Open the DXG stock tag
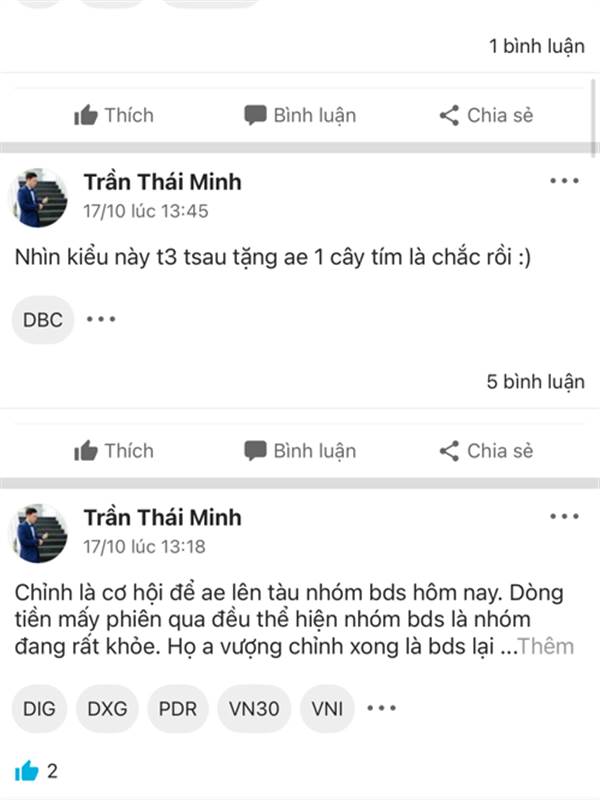The height and width of the screenshot is (800, 600). tap(109, 709)
